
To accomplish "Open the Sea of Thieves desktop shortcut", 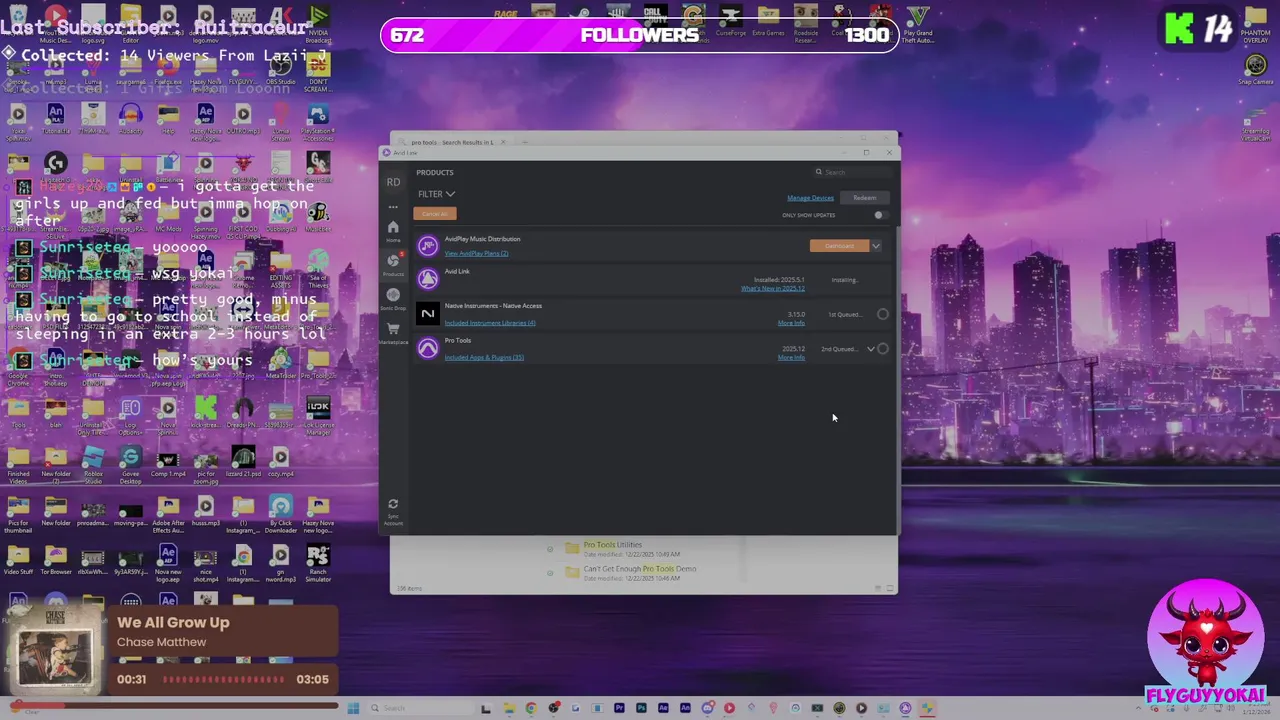I will [x=318, y=268].
